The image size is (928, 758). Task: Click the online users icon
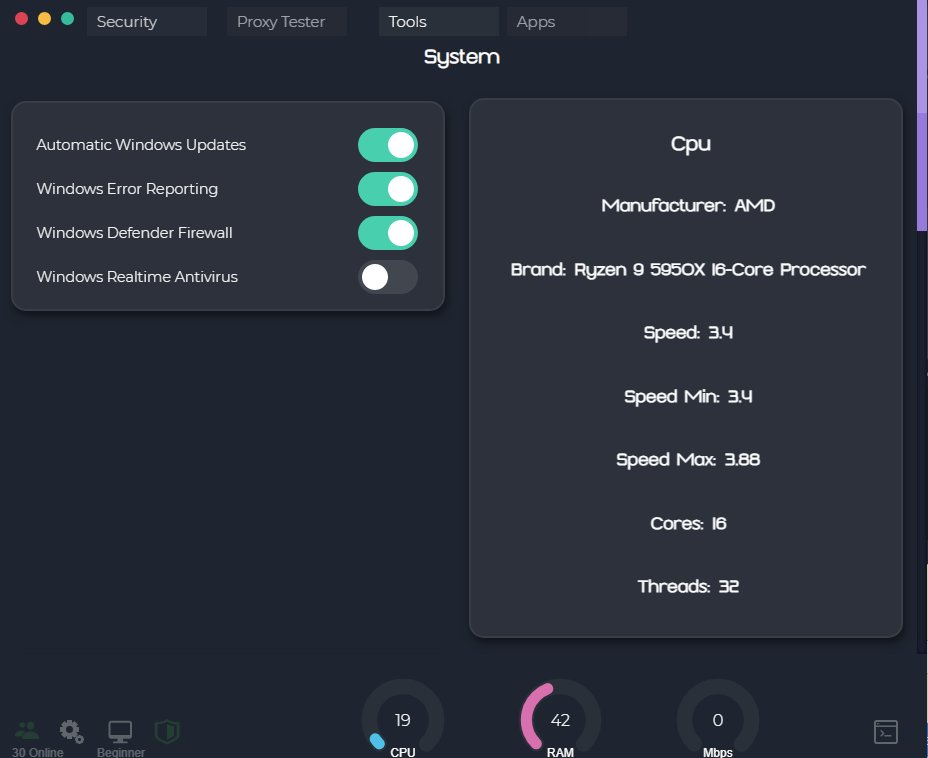27,730
